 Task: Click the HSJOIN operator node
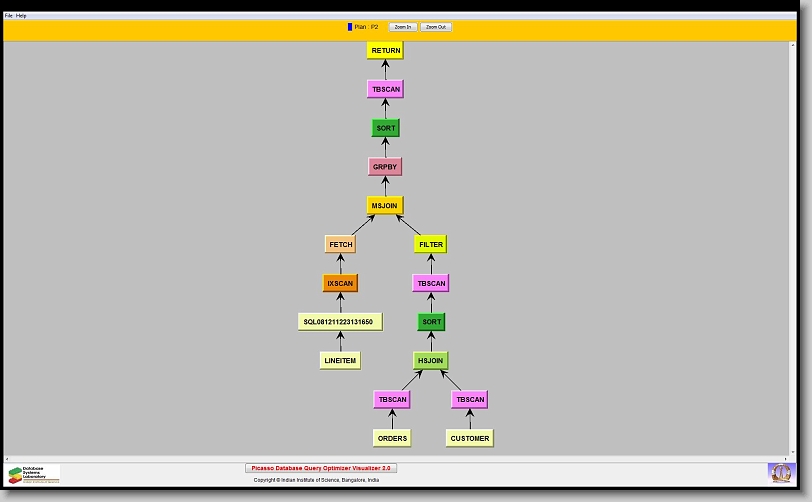pyautogui.click(x=430, y=361)
